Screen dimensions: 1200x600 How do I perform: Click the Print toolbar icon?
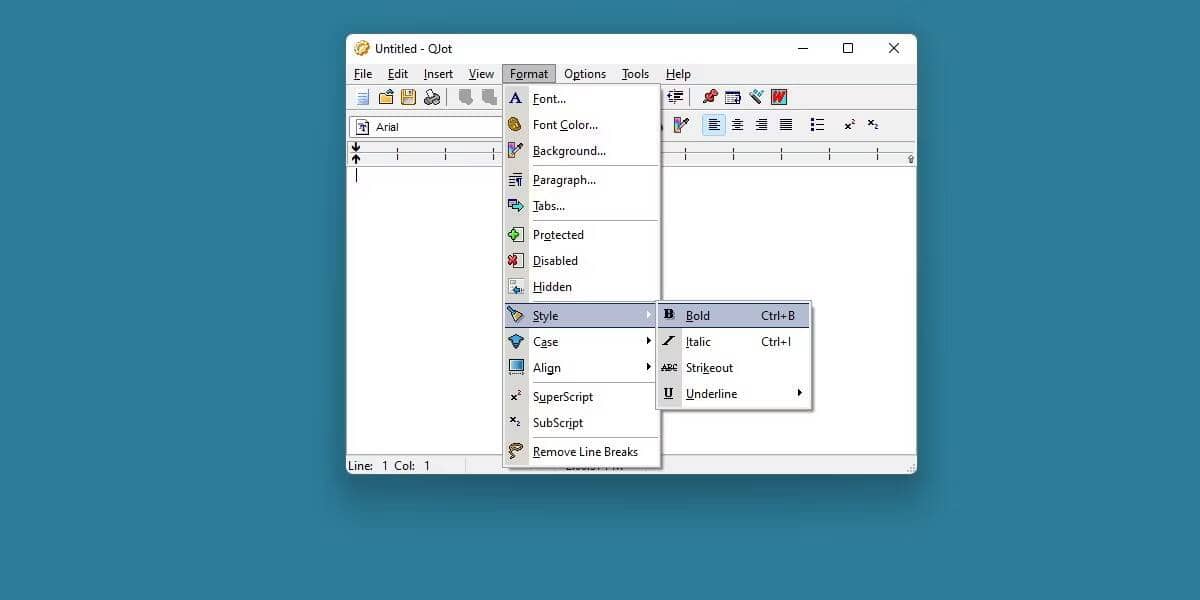(432, 97)
